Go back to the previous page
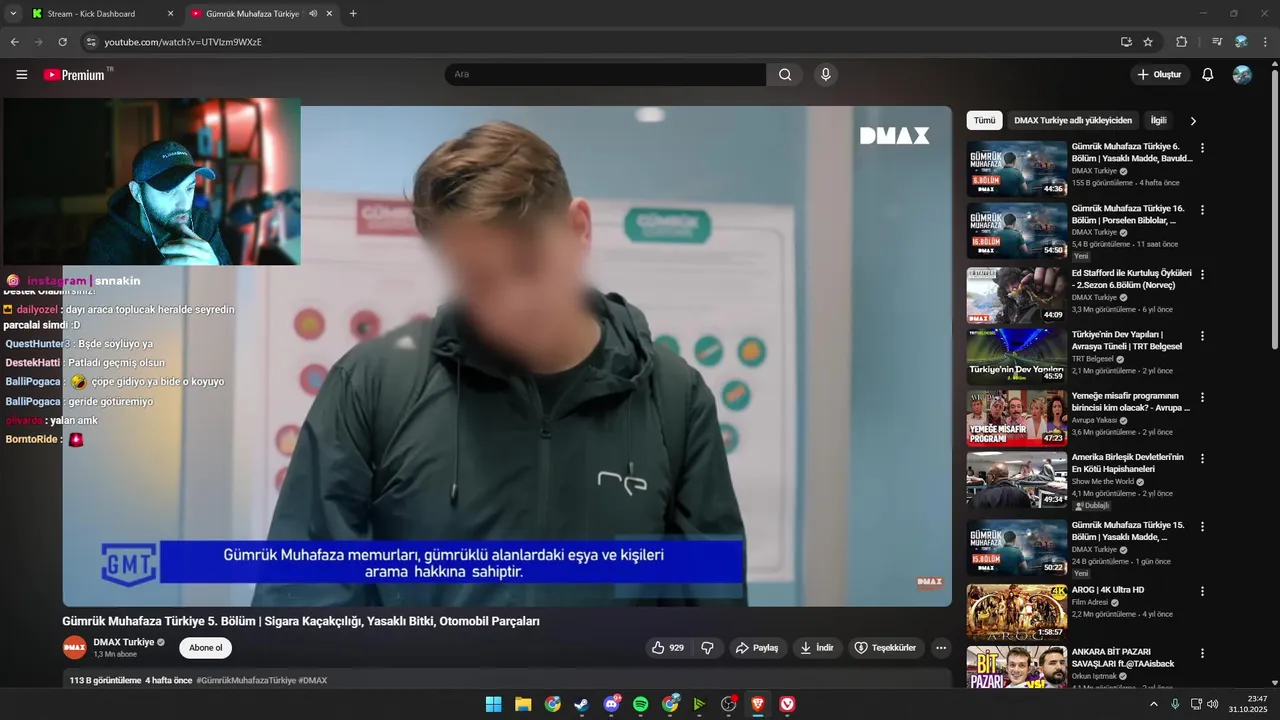The width and height of the screenshot is (1280, 720). [14, 42]
